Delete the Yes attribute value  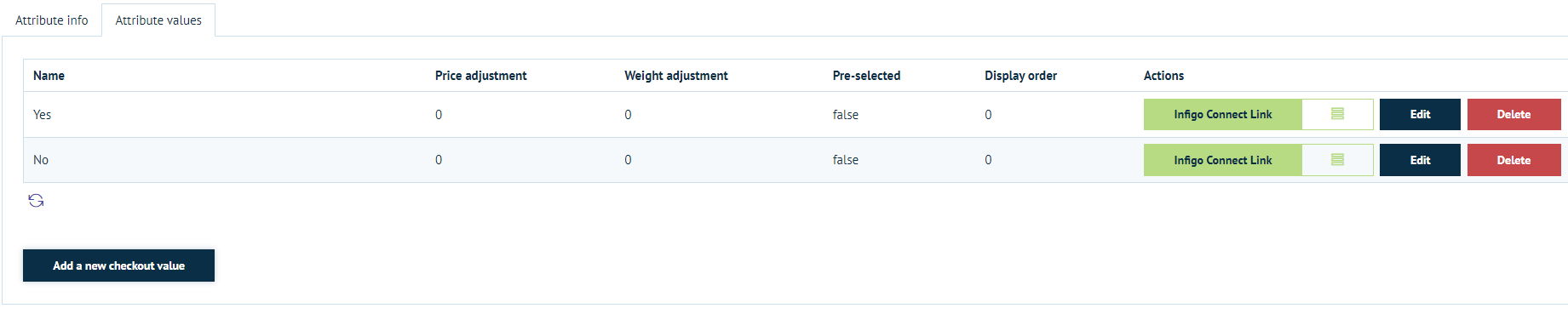pos(1513,114)
